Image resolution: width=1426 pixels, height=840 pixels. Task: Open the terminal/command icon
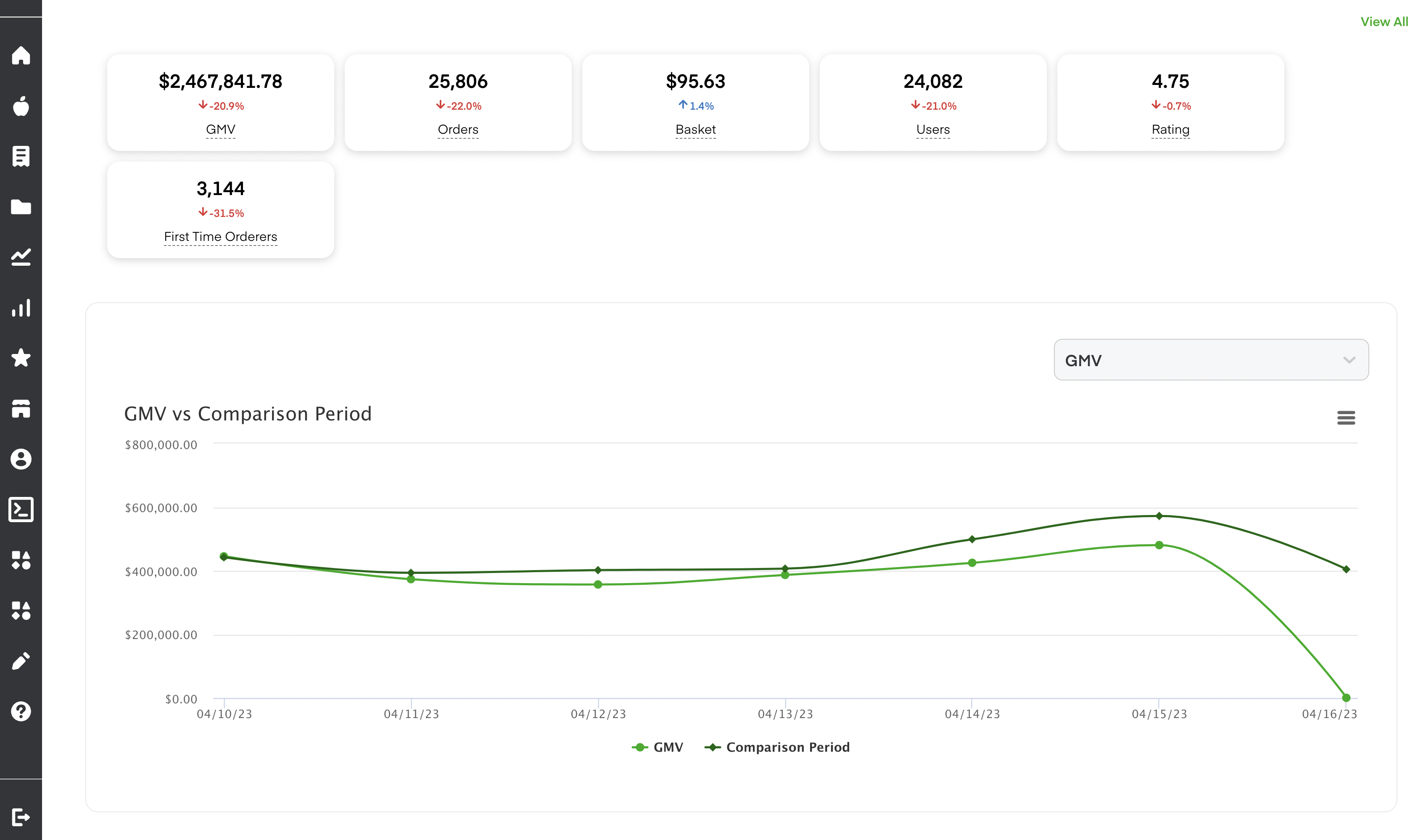click(x=22, y=509)
